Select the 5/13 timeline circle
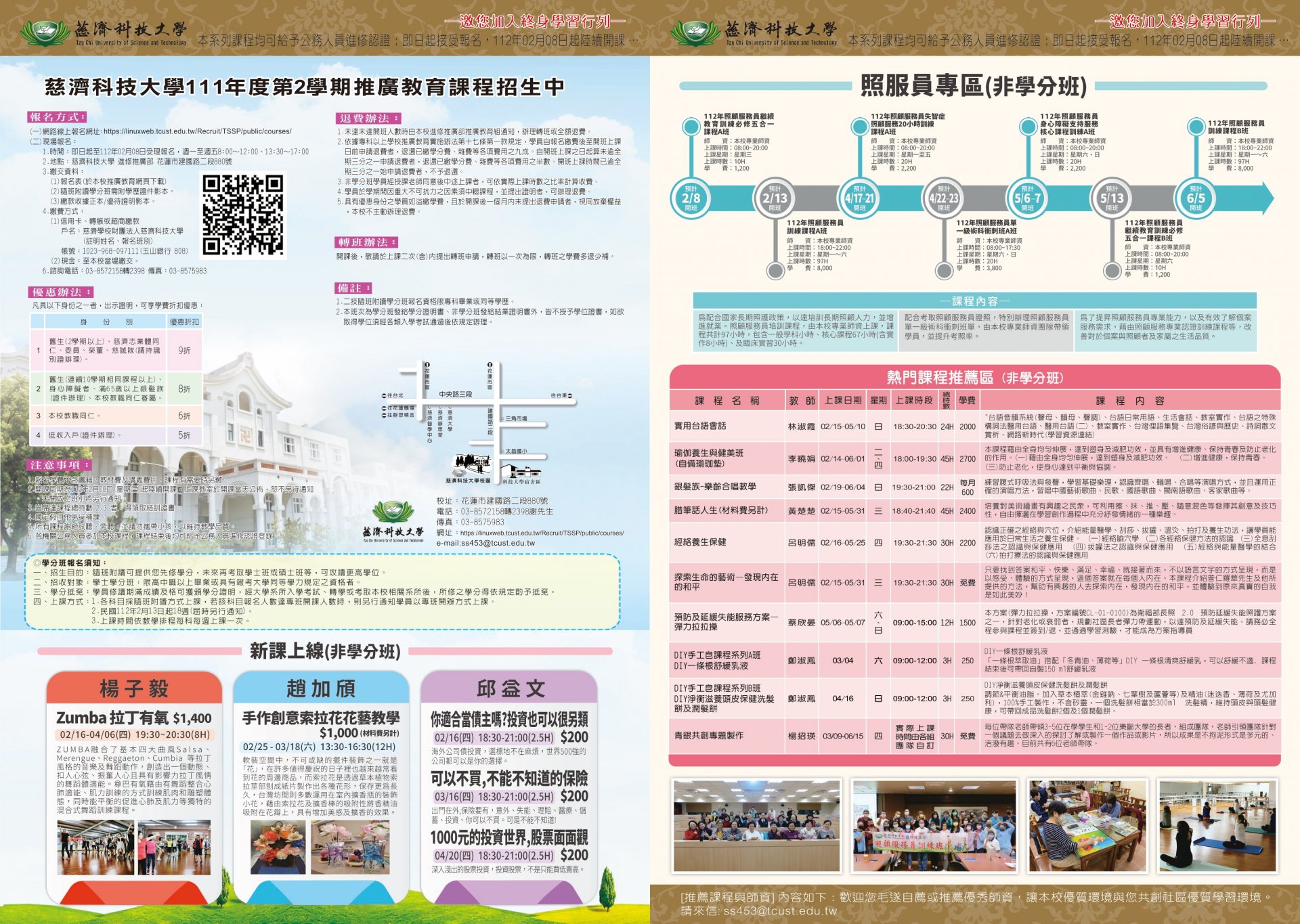 tap(1112, 198)
